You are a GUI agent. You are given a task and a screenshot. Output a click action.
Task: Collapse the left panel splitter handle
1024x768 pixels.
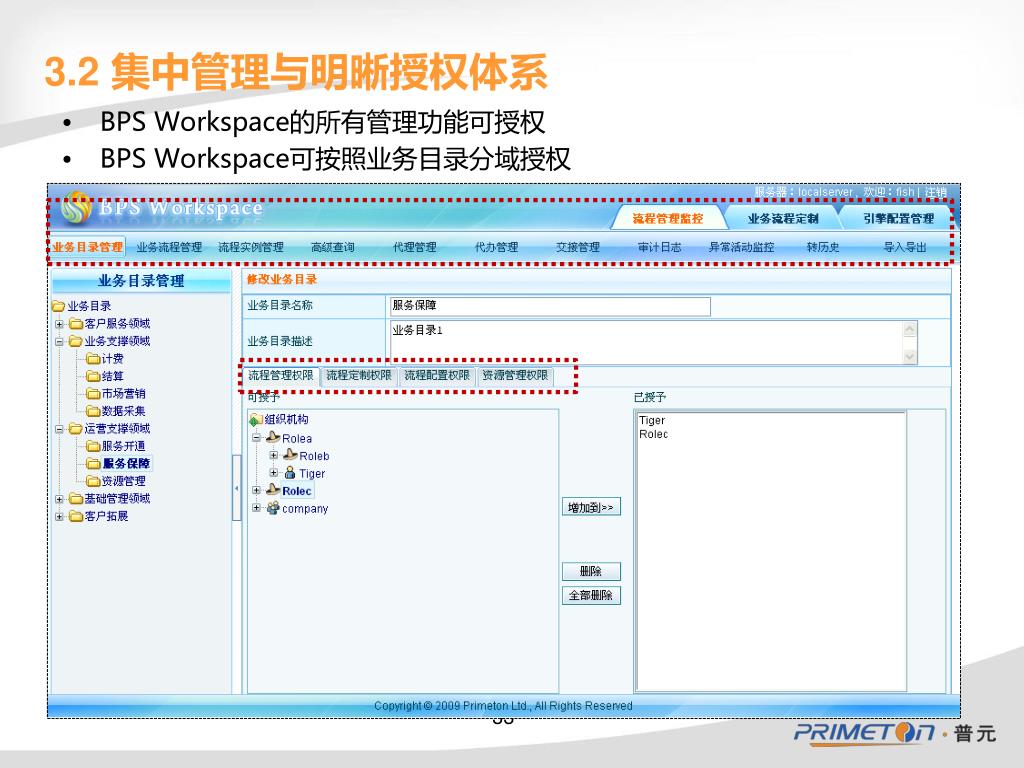[x=236, y=488]
